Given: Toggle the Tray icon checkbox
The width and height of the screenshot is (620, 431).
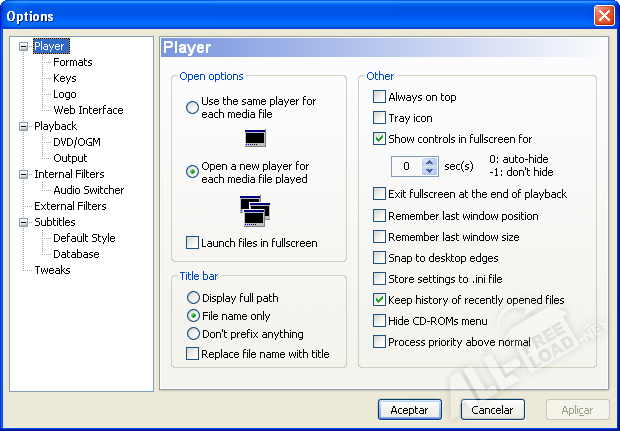Looking at the screenshot, I should [379, 118].
